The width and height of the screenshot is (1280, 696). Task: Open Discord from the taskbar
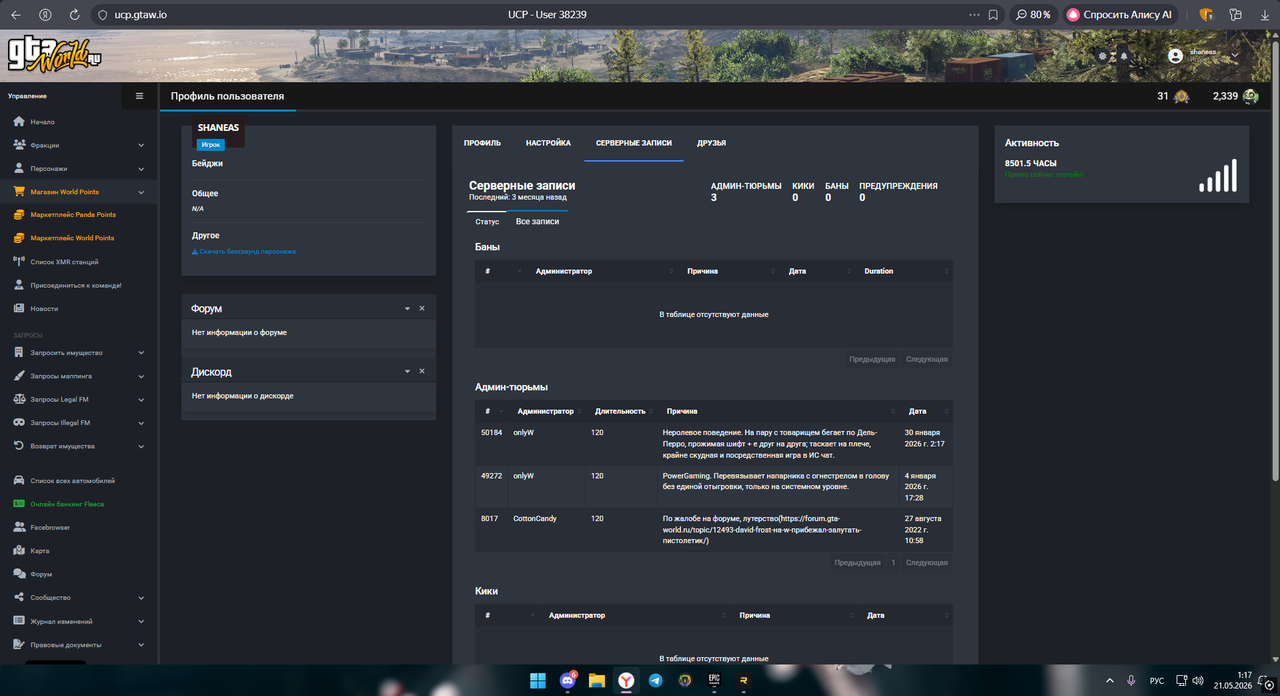(x=567, y=680)
